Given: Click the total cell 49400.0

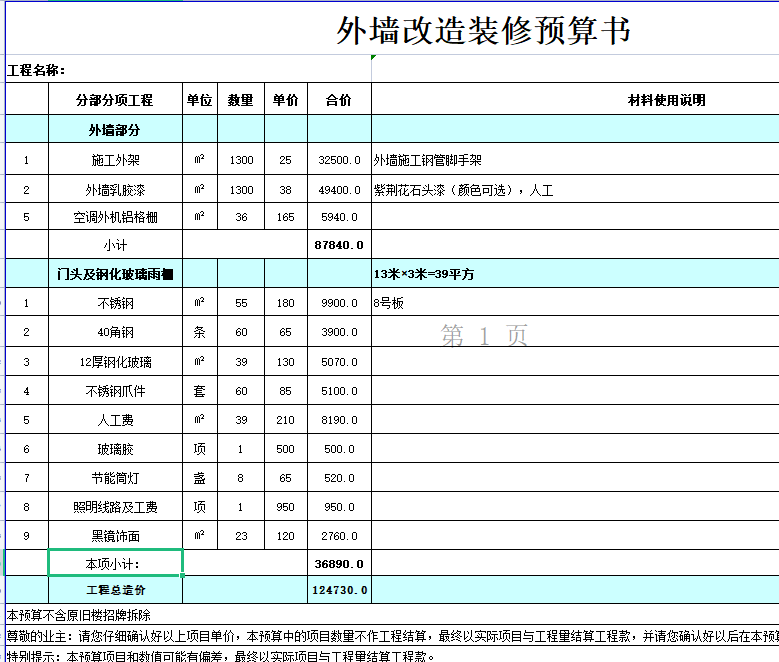Looking at the screenshot, I should pyautogui.click(x=339, y=189).
